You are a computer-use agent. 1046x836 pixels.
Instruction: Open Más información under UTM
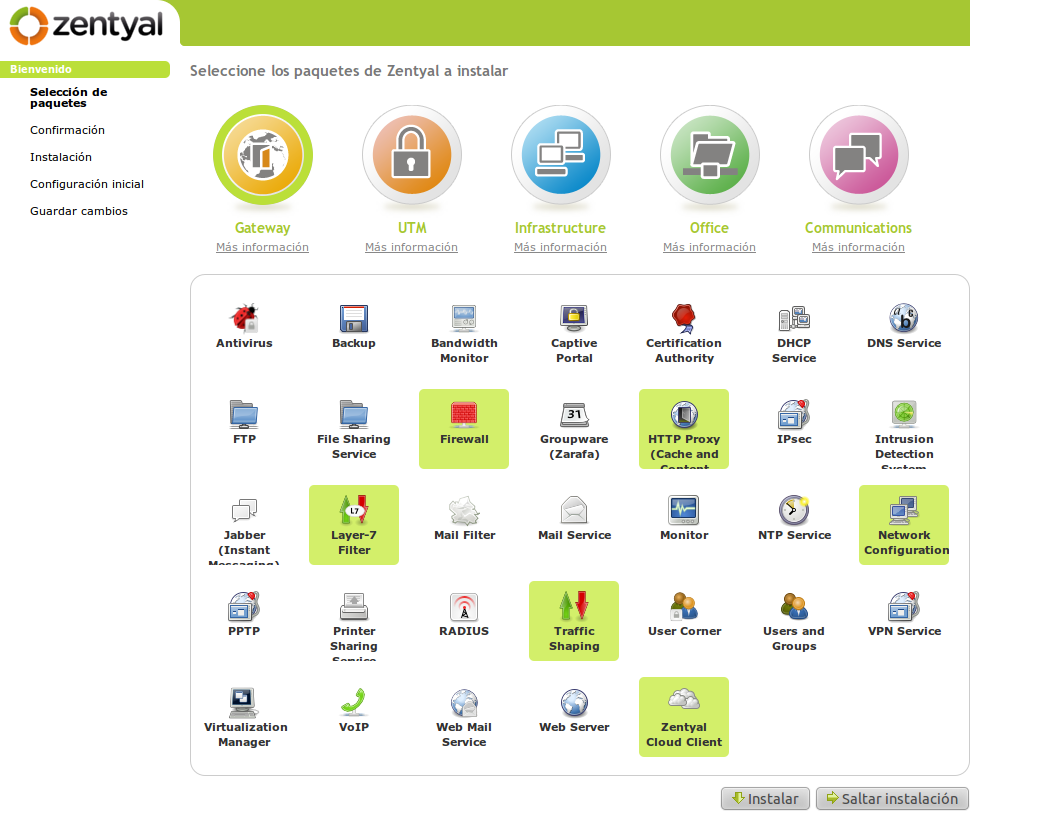(x=411, y=247)
